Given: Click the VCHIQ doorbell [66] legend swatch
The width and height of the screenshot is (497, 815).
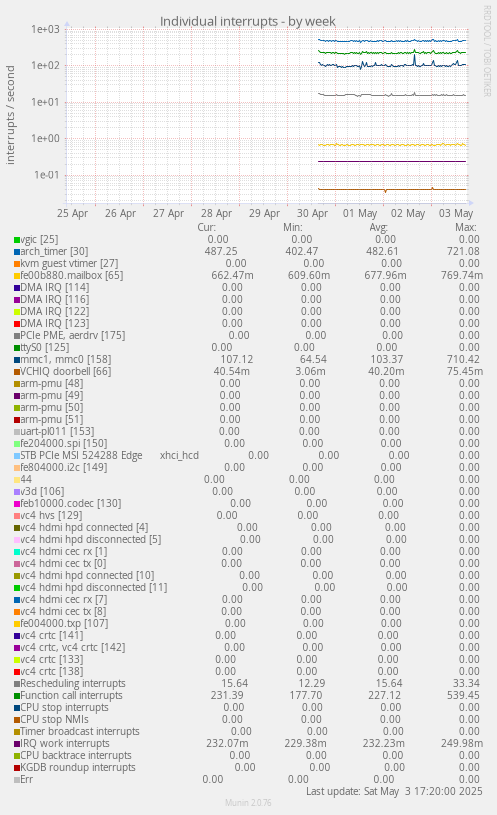Looking at the screenshot, I should click(x=17, y=372).
